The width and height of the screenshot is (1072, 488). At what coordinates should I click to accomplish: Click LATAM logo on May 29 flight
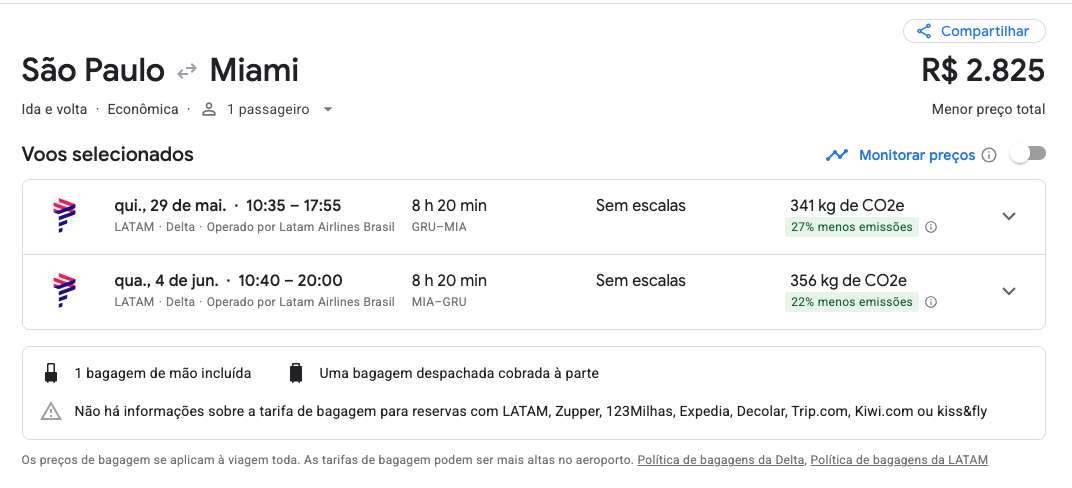tap(64, 216)
